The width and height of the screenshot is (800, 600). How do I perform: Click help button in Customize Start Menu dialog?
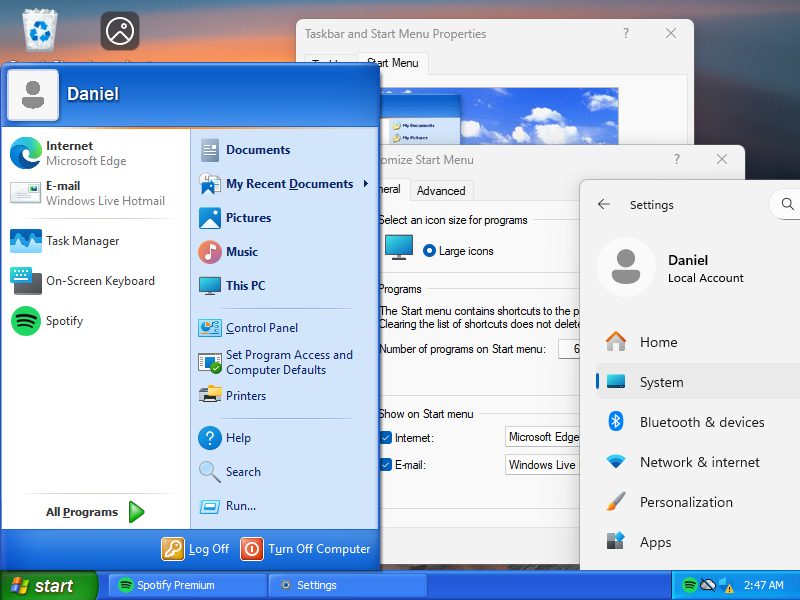(677, 160)
